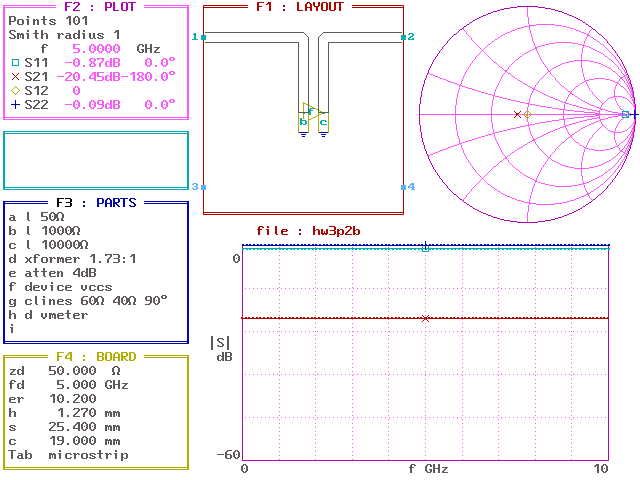Click the S21 X marker on the rectangular plot
This screenshot has width=640, height=480.
tap(425, 318)
